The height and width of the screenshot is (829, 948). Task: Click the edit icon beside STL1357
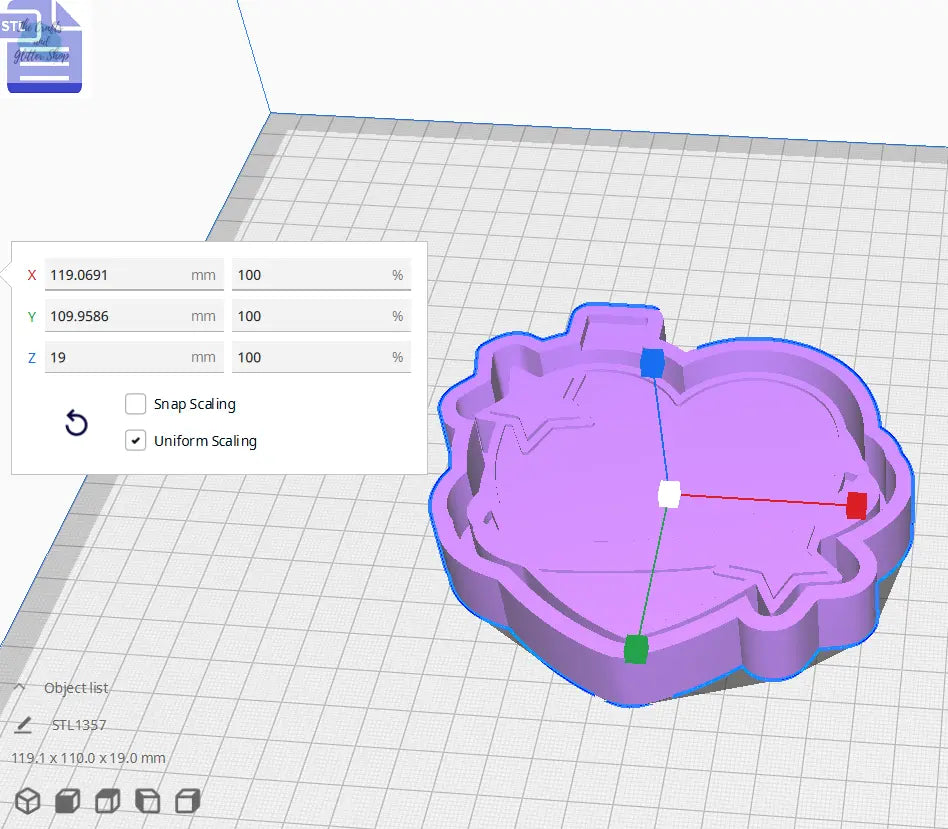(x=22, y=724)
